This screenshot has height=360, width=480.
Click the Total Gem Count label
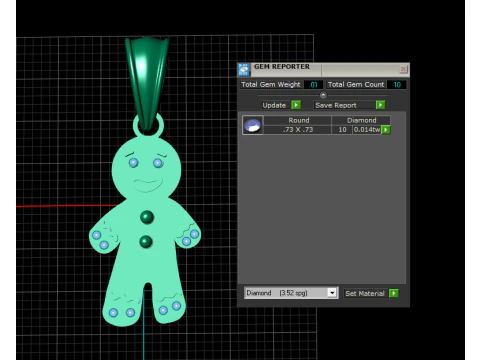356,85
